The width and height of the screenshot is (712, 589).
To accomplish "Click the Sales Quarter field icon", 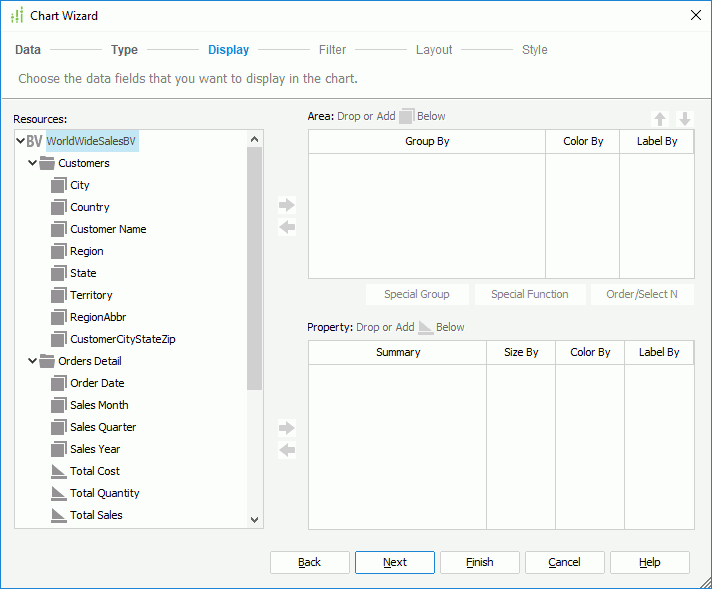I will pos(59,427).
